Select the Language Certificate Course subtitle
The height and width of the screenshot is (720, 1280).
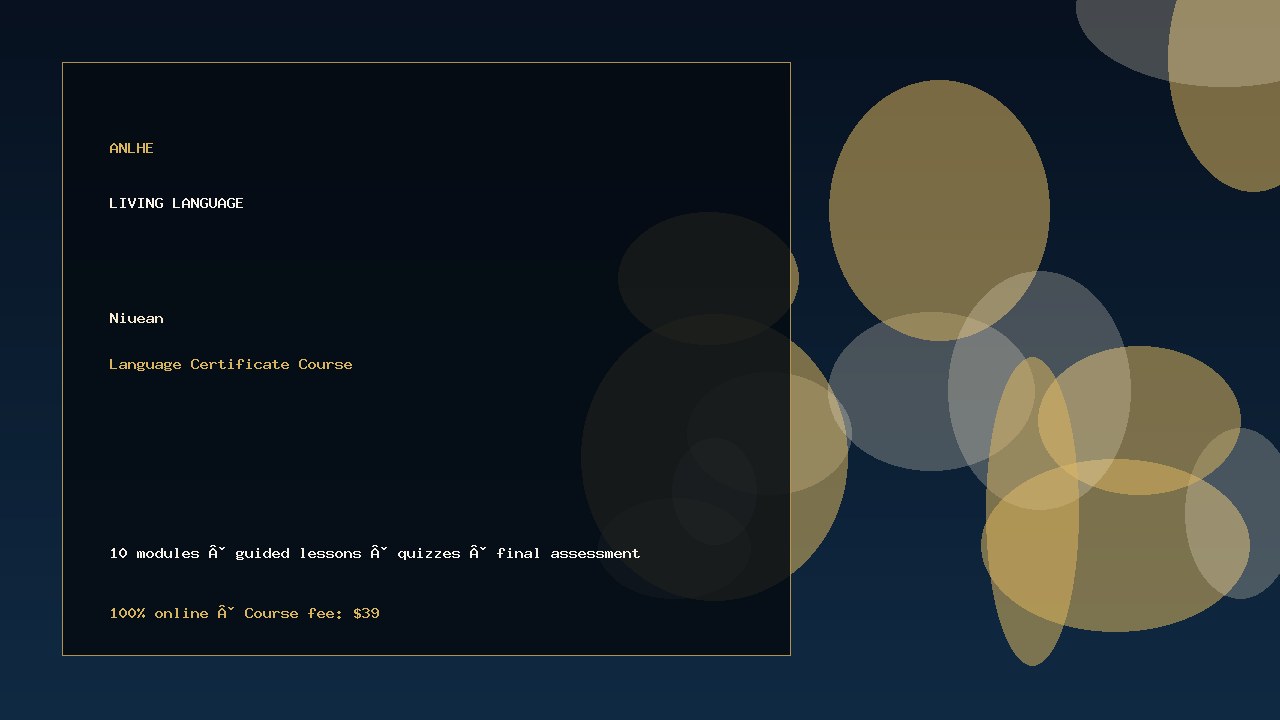click(231, 364)
